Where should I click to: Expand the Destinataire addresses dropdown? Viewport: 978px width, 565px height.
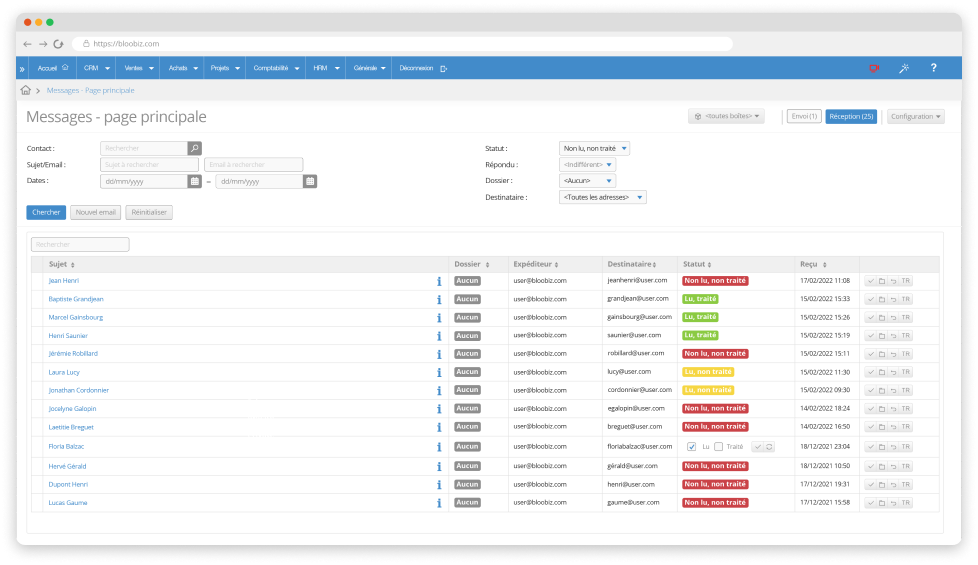[603, 197]
